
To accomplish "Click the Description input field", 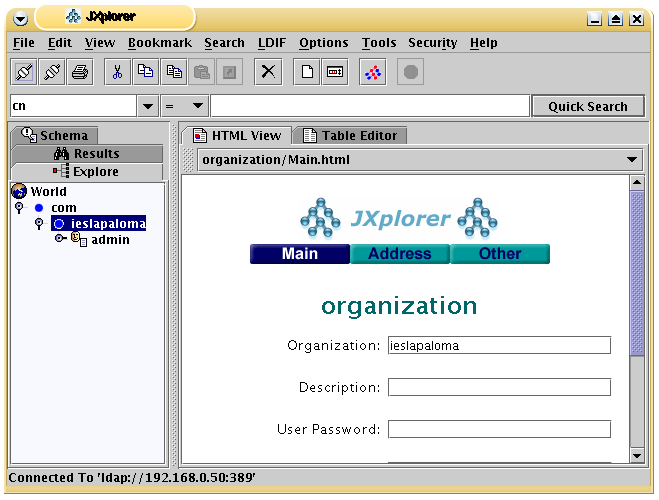I will 499,387.
